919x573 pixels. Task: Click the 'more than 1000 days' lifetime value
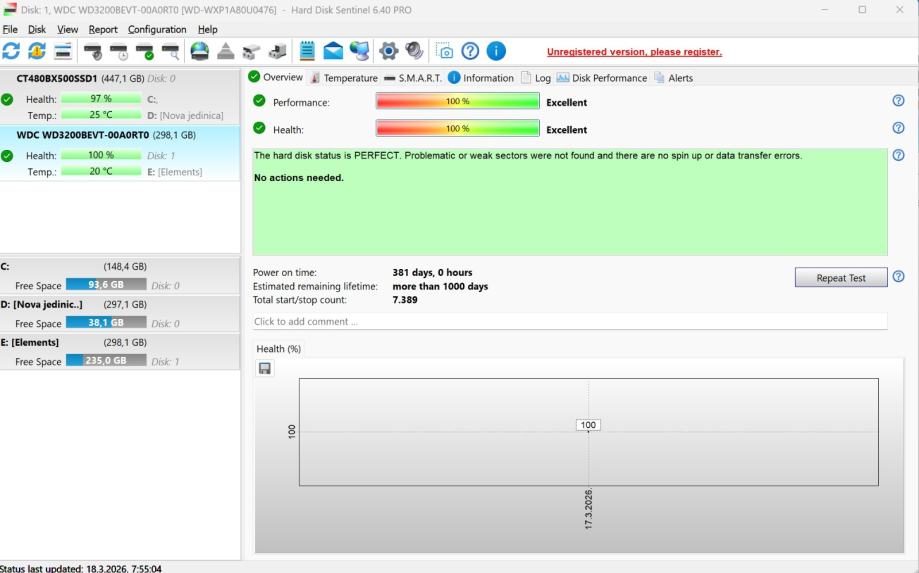[x=440, y=286]
